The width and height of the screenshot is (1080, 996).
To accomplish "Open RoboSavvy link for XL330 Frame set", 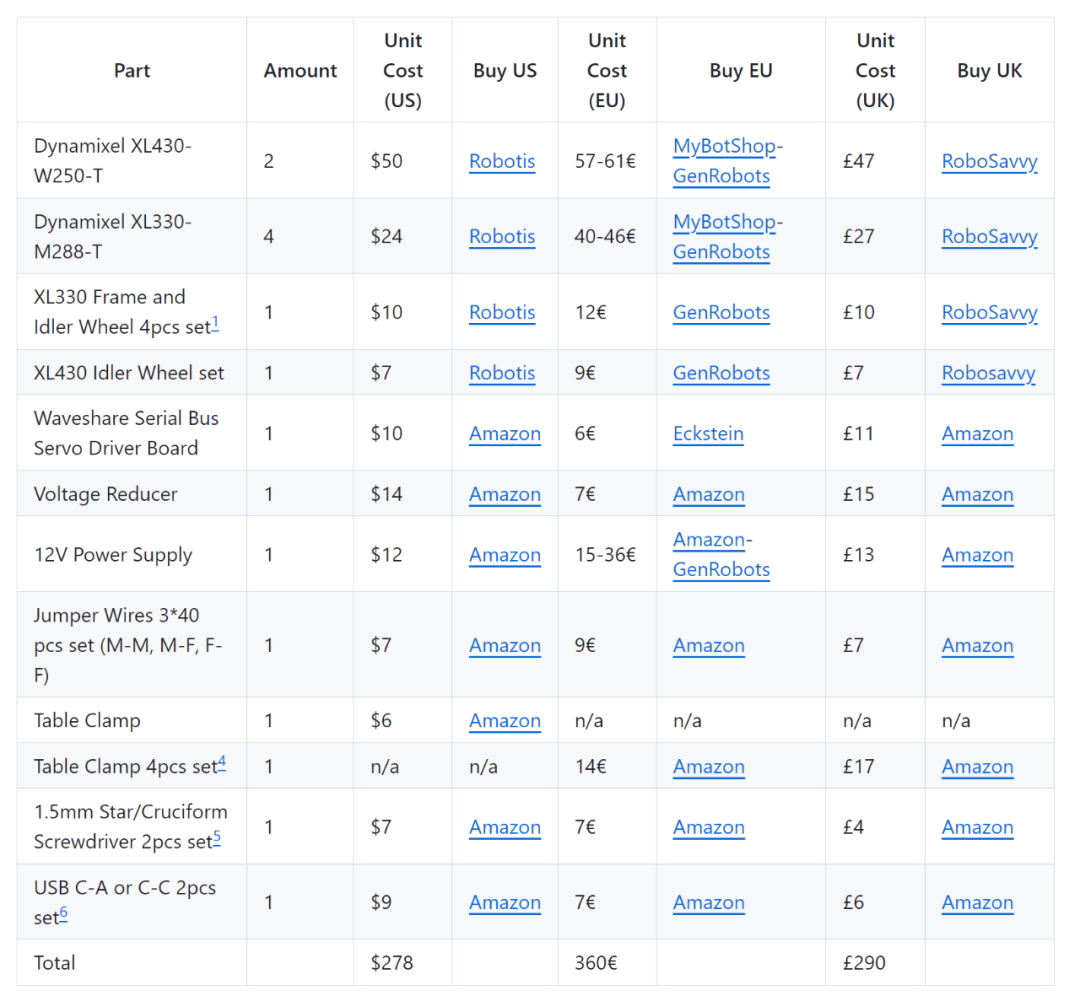I will pos(989,312).
